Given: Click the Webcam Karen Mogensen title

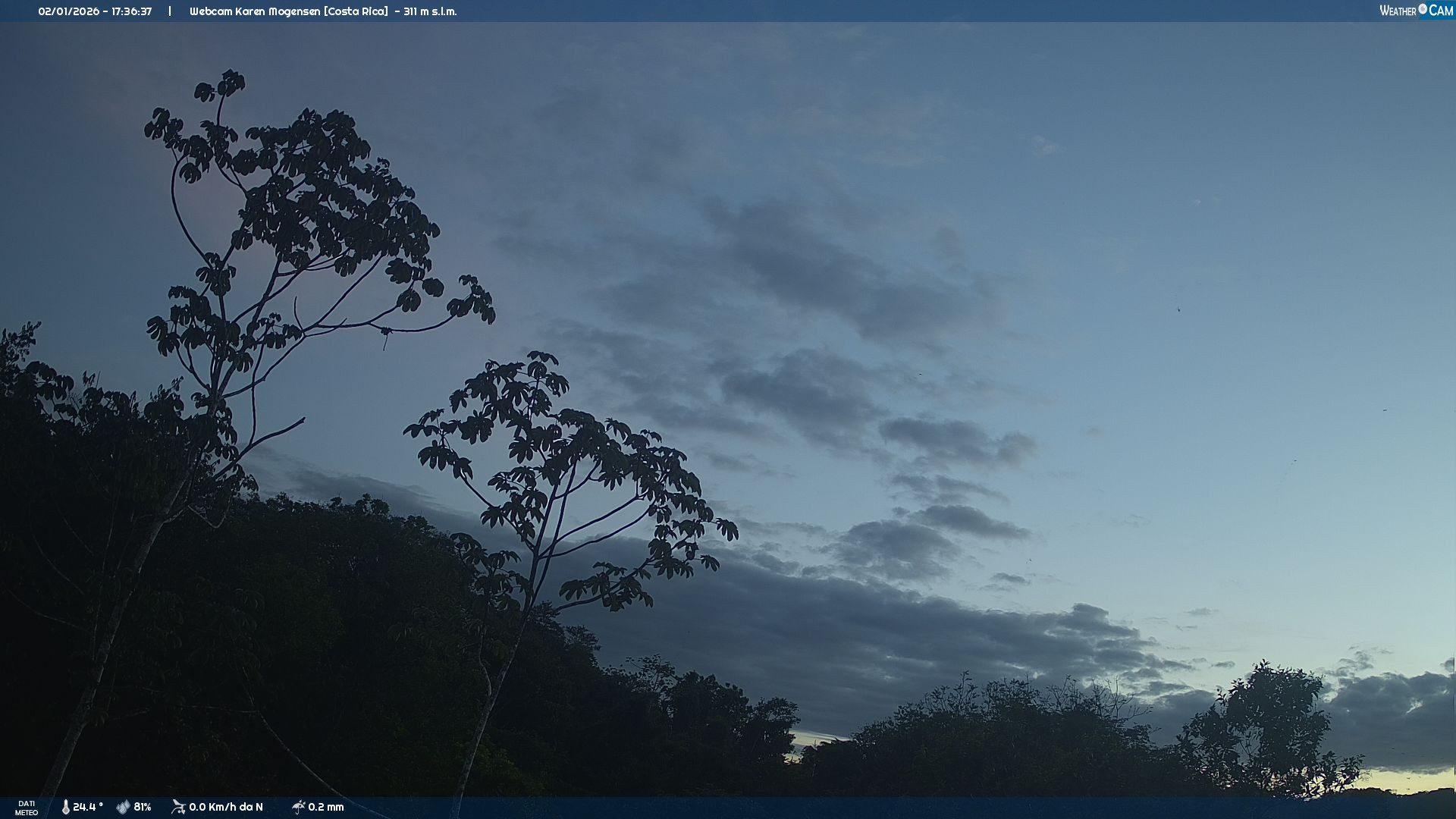Looking at the screenshot, I should pos(254,11).
